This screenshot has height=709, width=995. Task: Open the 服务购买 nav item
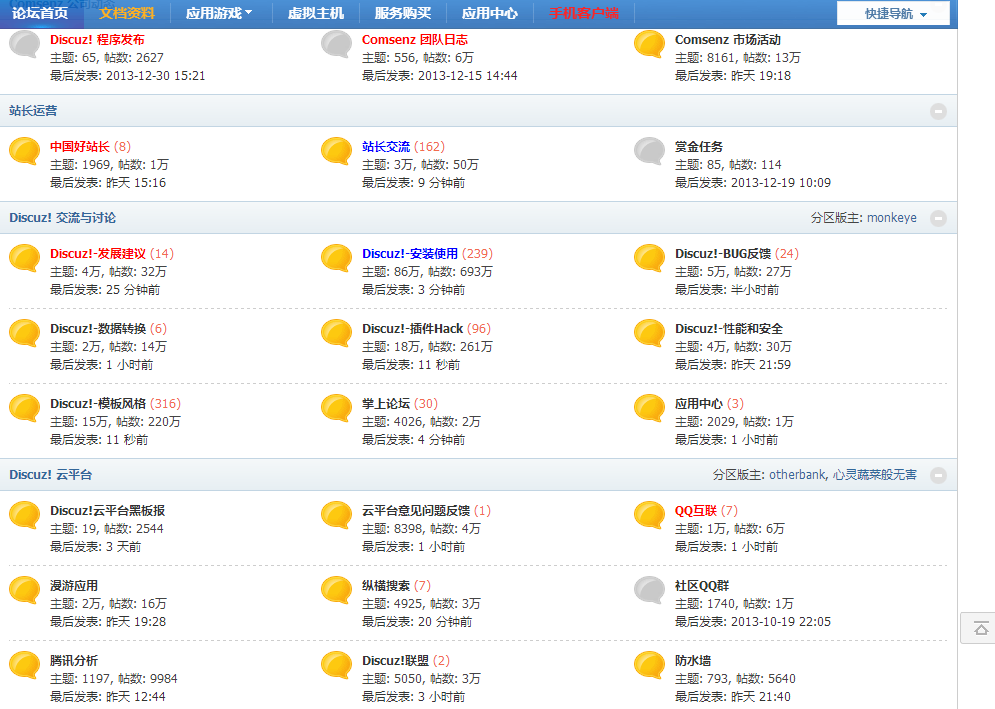pos(403,13)
